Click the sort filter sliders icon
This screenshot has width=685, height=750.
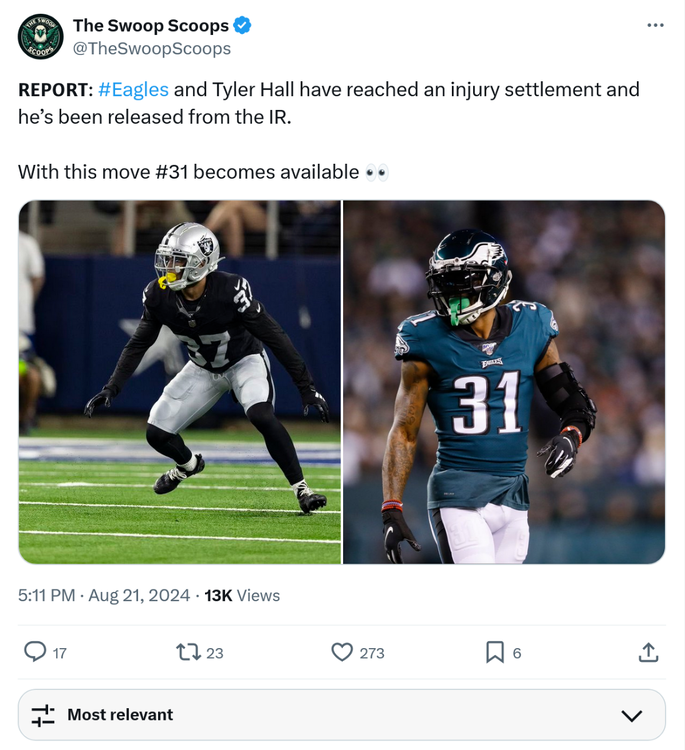(x=43, y=715)
